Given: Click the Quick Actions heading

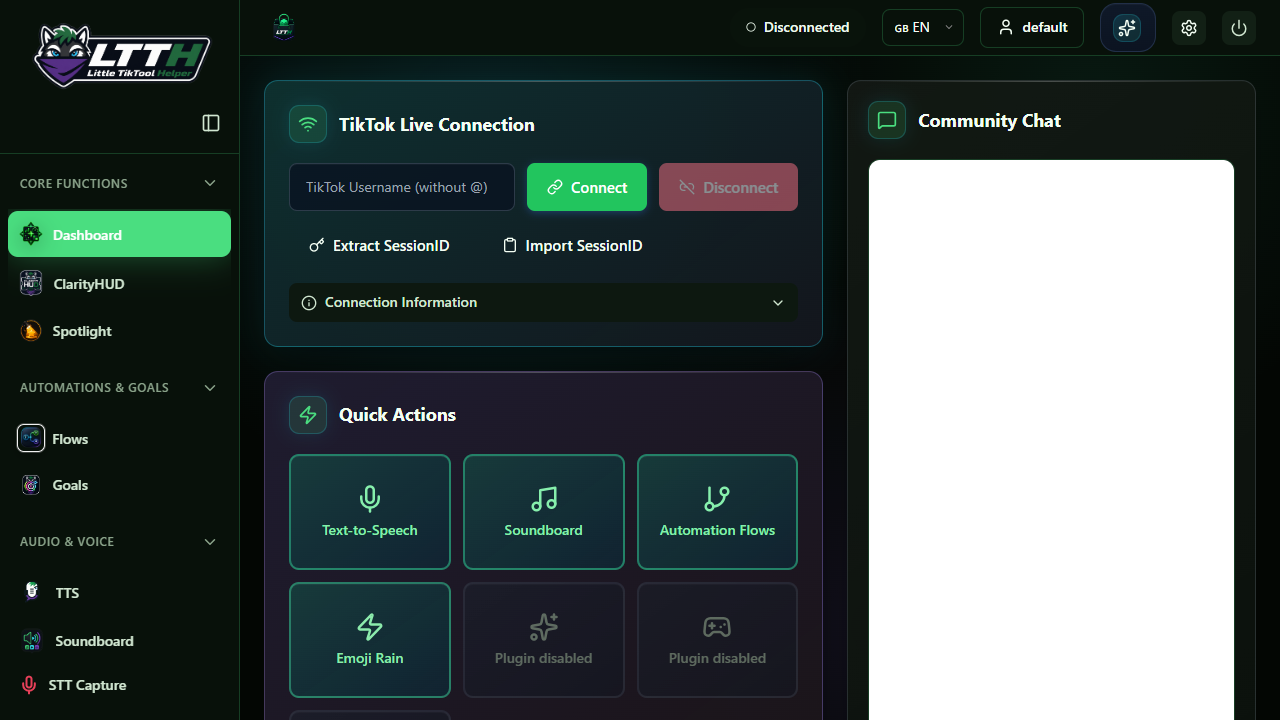Looking at the screenshot, I should [397, 415].
